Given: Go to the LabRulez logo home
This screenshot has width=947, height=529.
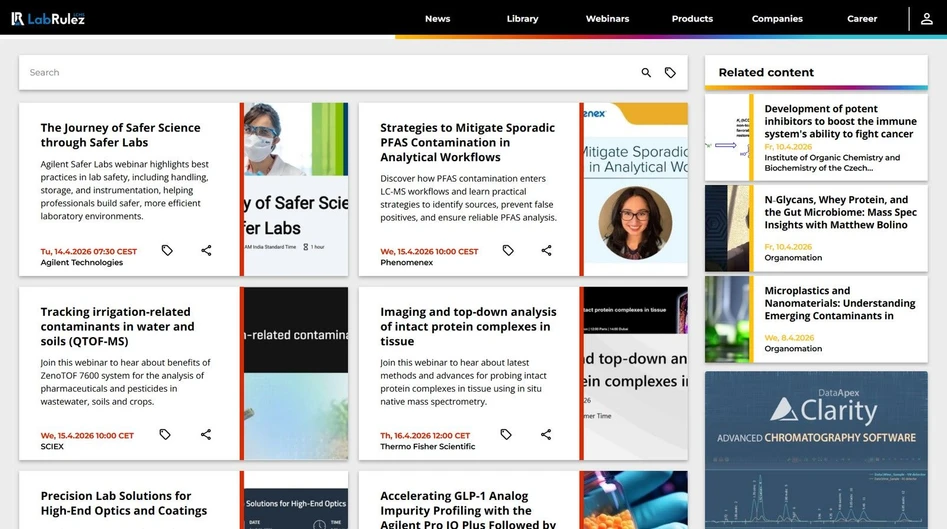Looking at the screenshot, I should (49, 18).
